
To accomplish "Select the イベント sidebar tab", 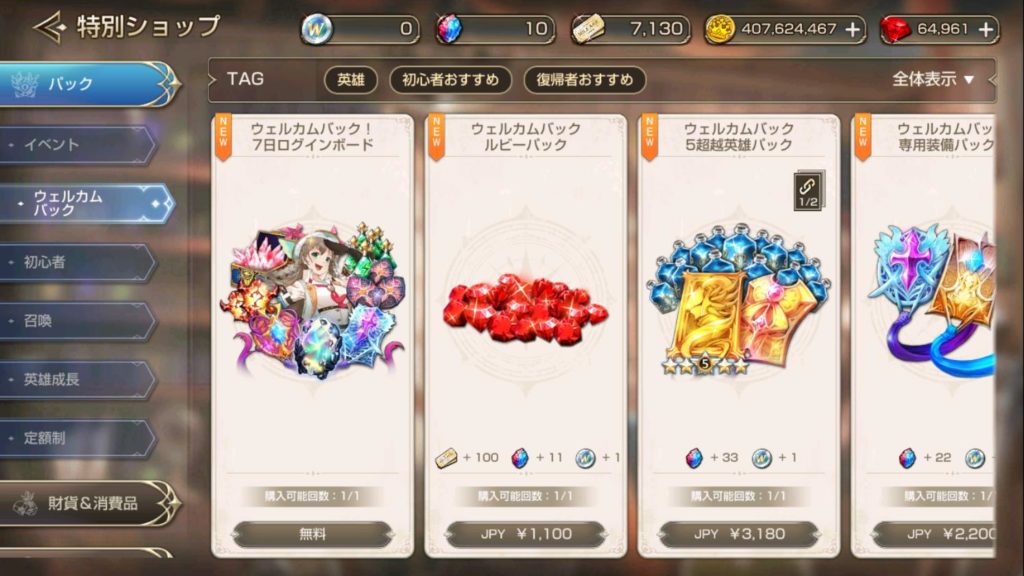I will coord(77,144).
